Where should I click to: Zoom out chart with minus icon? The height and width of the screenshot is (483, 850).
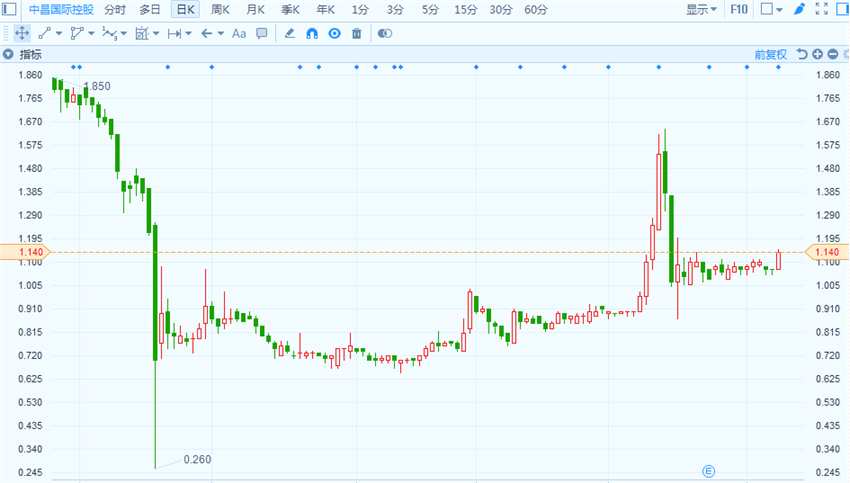(833, 54)
